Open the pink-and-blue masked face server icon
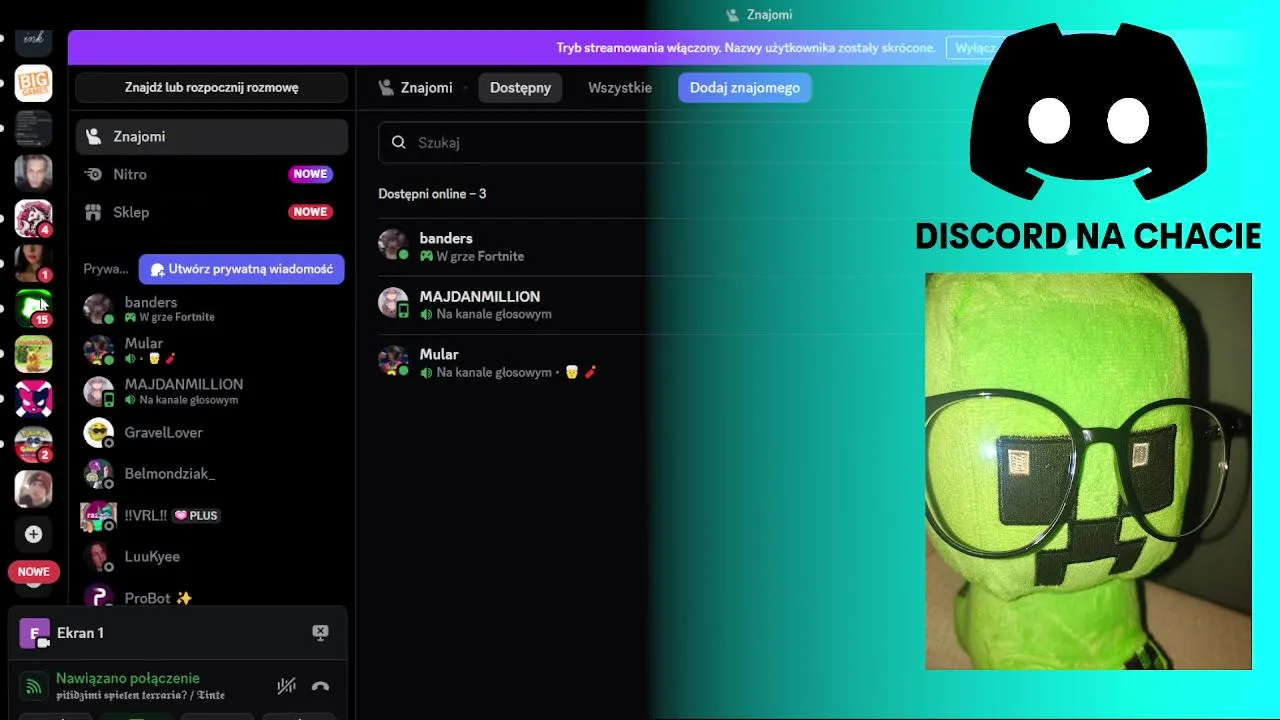 click(x=33, y=399)
